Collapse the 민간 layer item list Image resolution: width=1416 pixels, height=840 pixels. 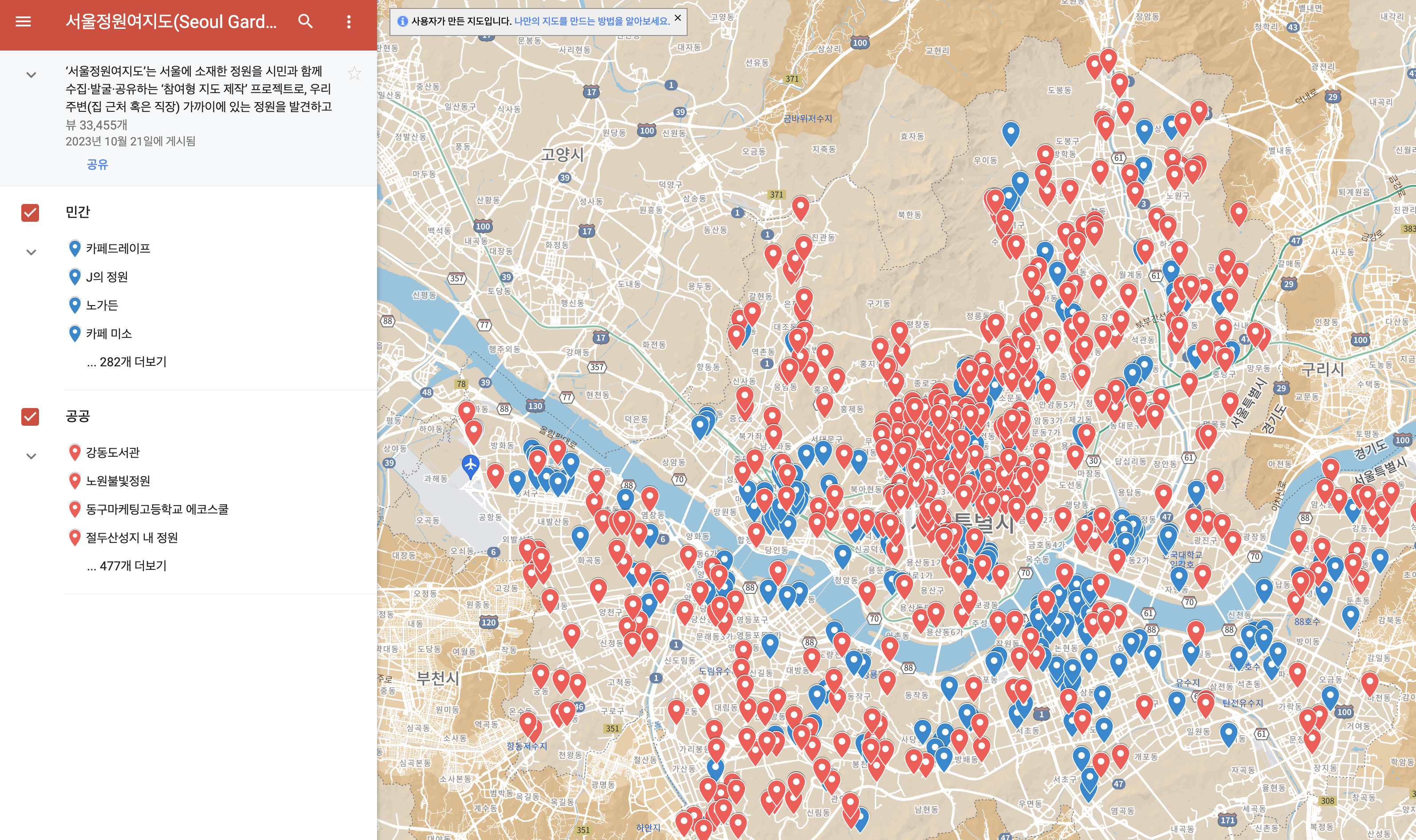pos(31,252)
